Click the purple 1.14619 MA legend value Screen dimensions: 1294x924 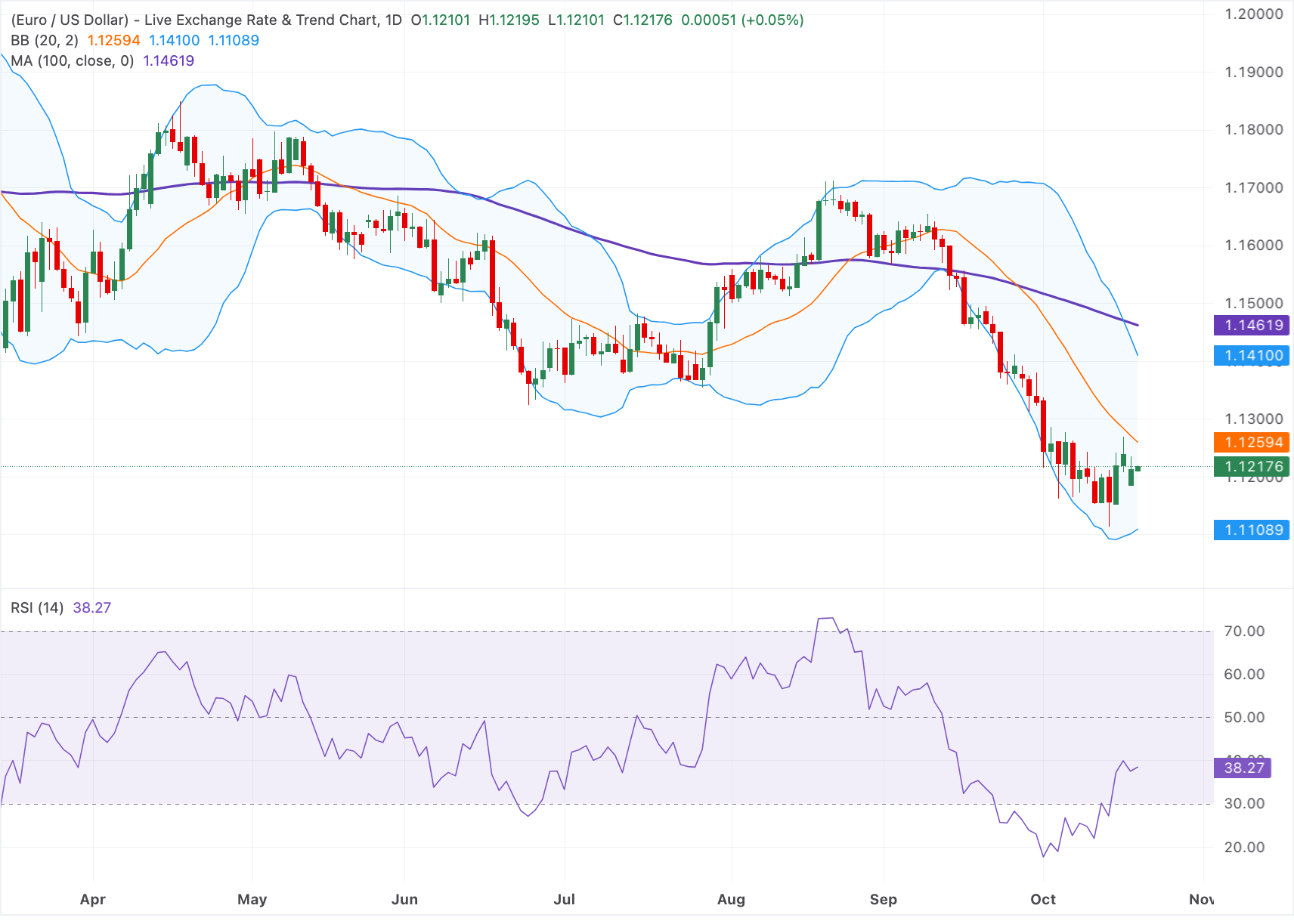(169, 60)
